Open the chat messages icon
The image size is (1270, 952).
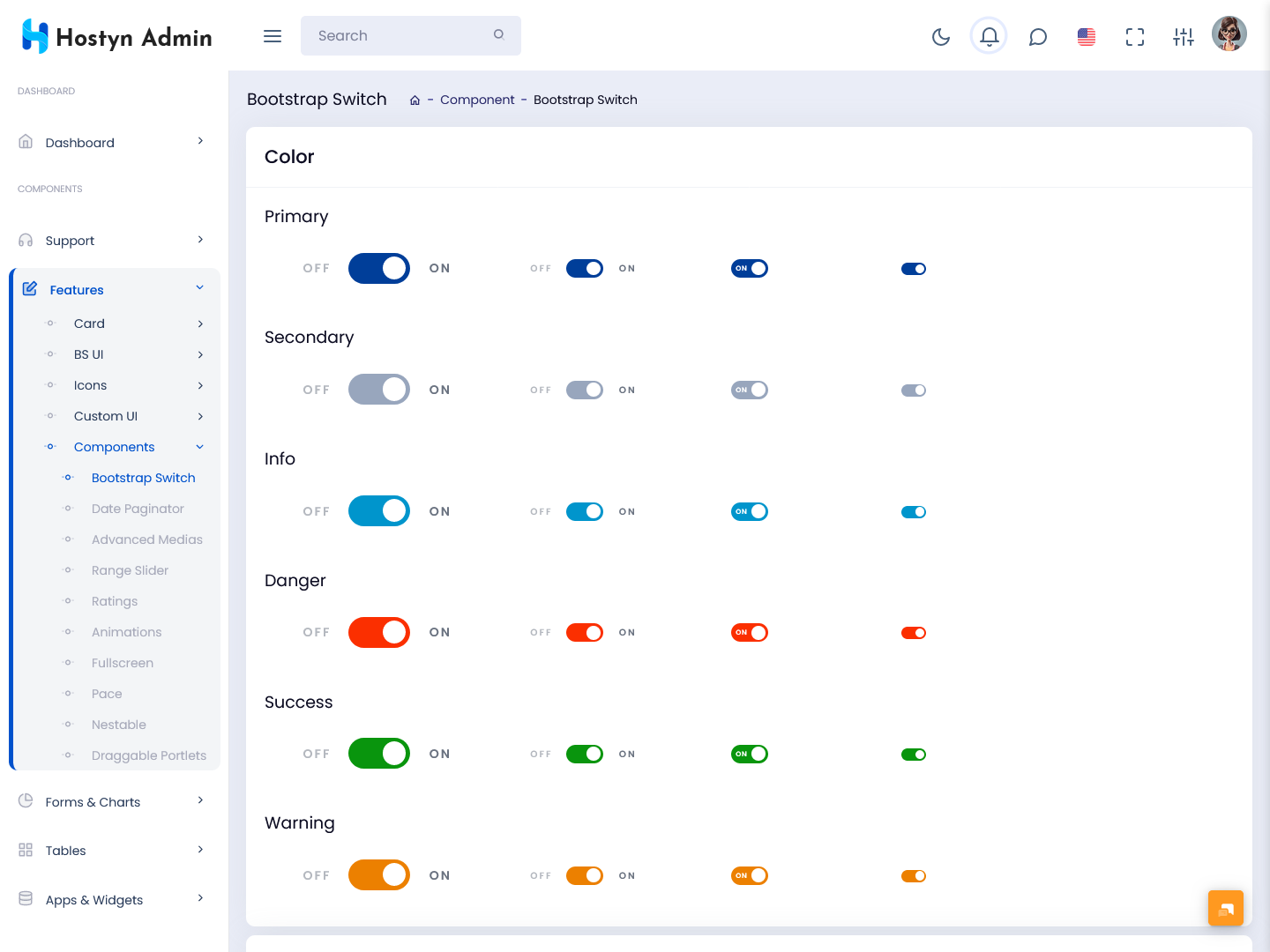click(1038, 36)
